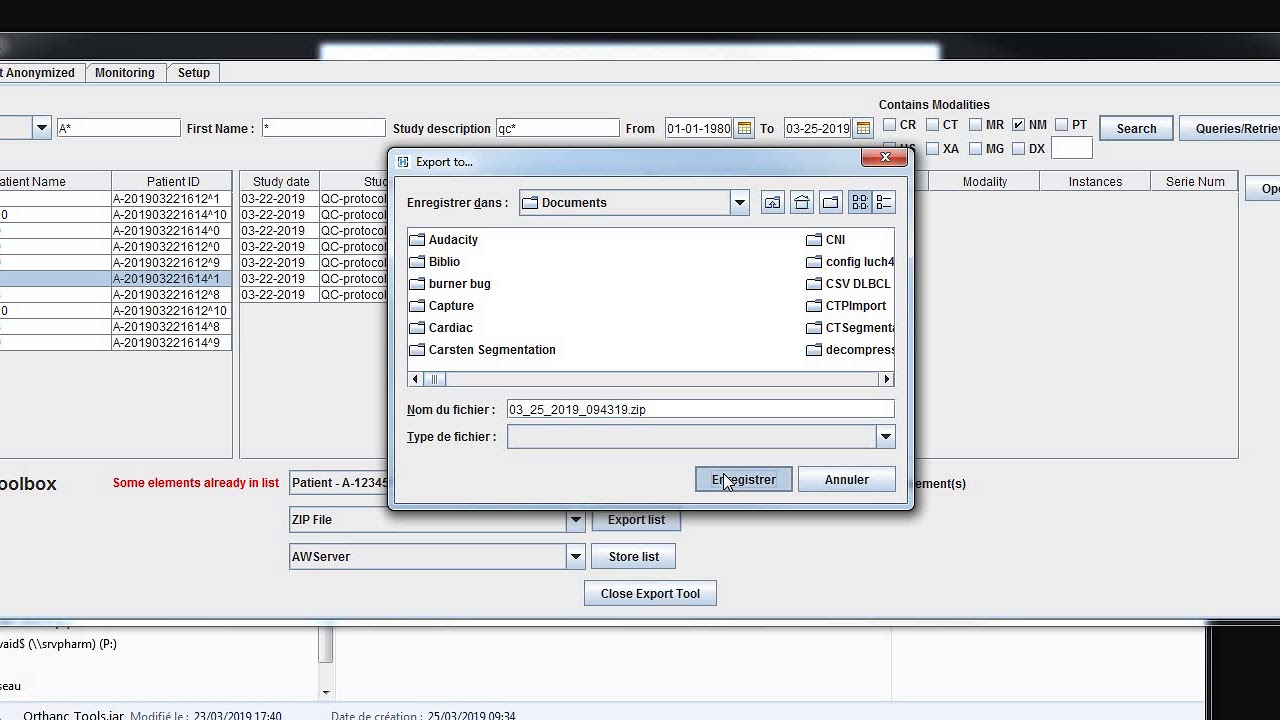Viewport: 1280px width, 720px height.
Task: Open the CNI folder
Action: click(x=826, y=240)
